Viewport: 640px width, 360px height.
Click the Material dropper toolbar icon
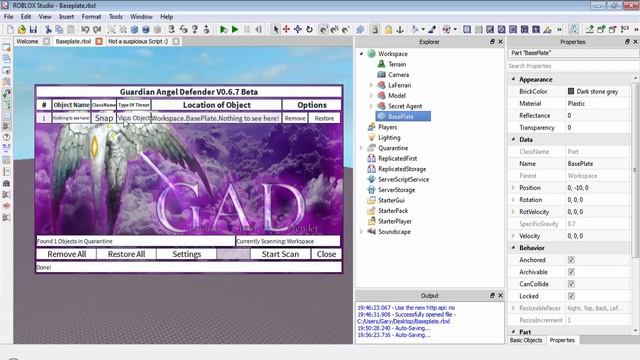point(432,29)
